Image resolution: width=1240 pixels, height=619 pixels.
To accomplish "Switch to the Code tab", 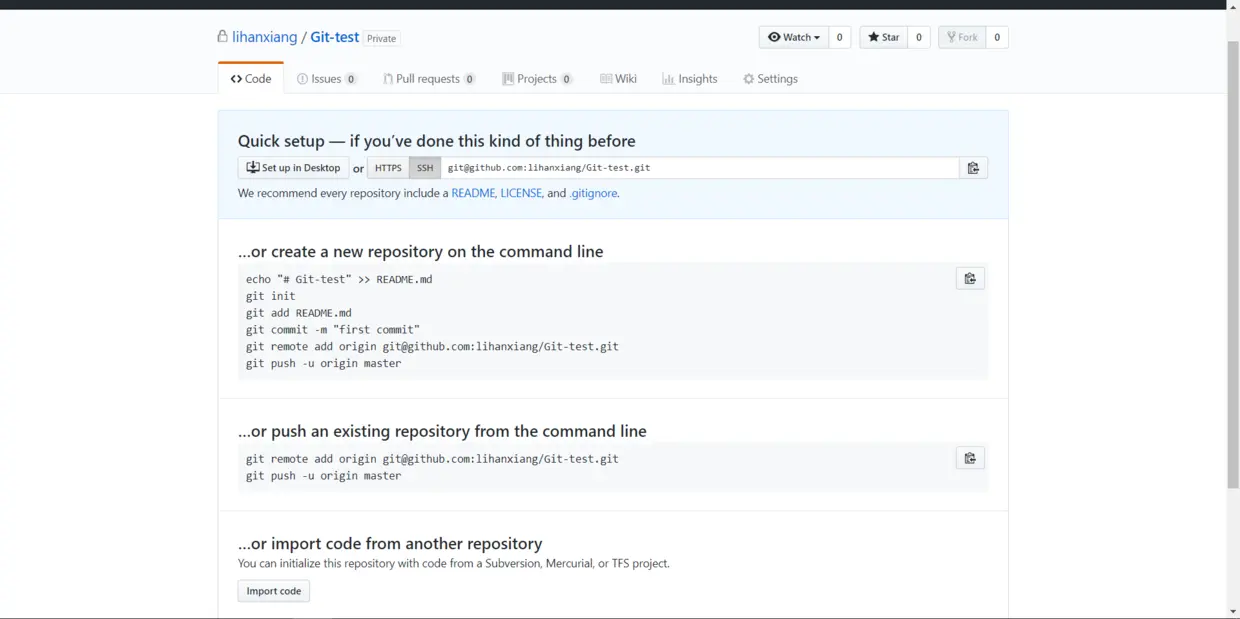I will point(251,79).
